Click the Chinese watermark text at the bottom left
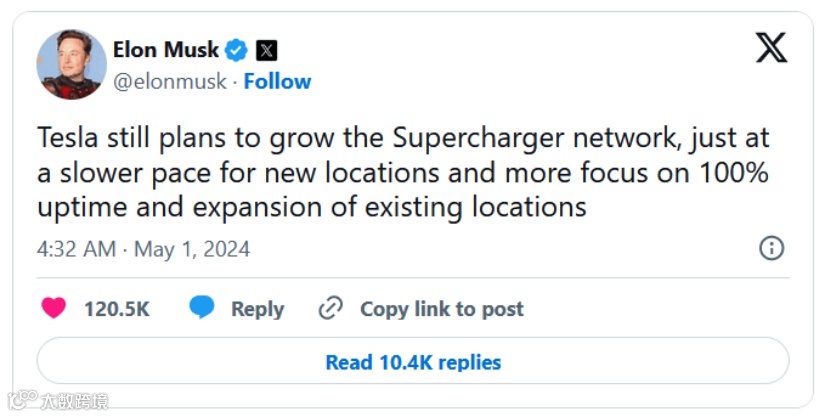The image size is (825, 417). 74,402
